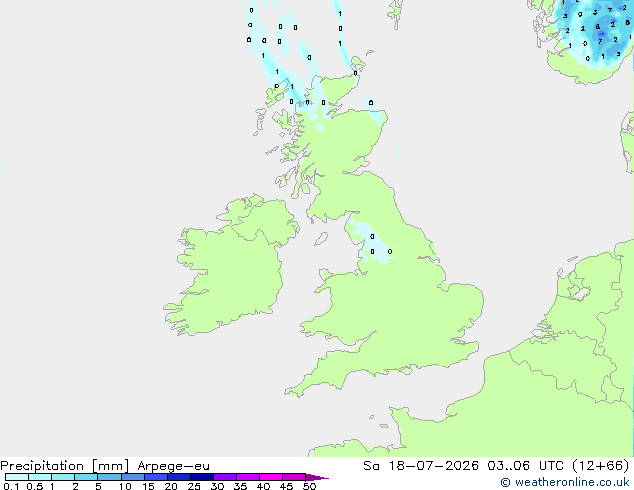The image size is (634, 490).
Task: Click the 5–10 mm legend color swatch
Action: [x=109, y=477]
